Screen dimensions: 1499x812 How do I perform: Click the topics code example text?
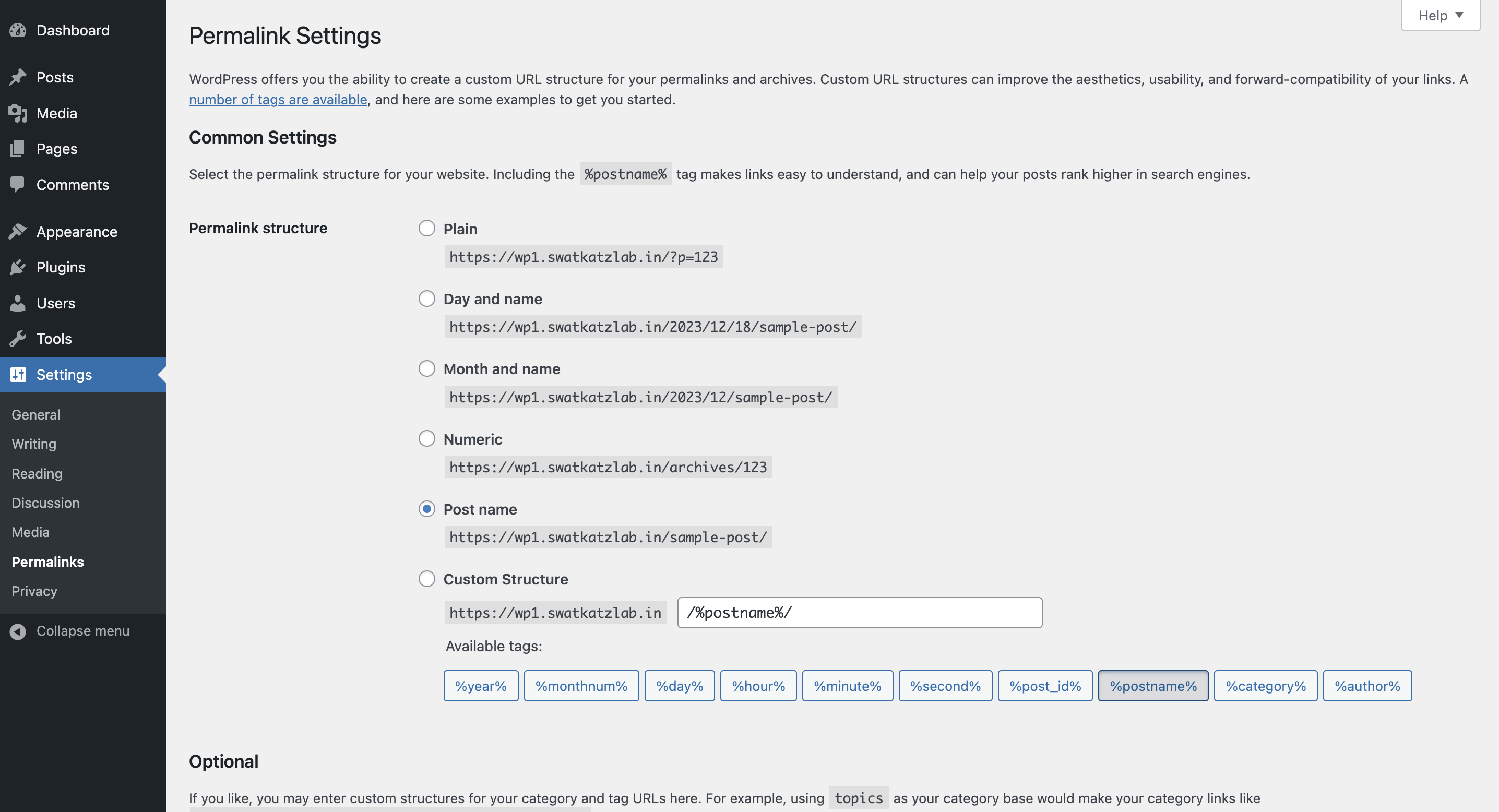coord(858,798)
